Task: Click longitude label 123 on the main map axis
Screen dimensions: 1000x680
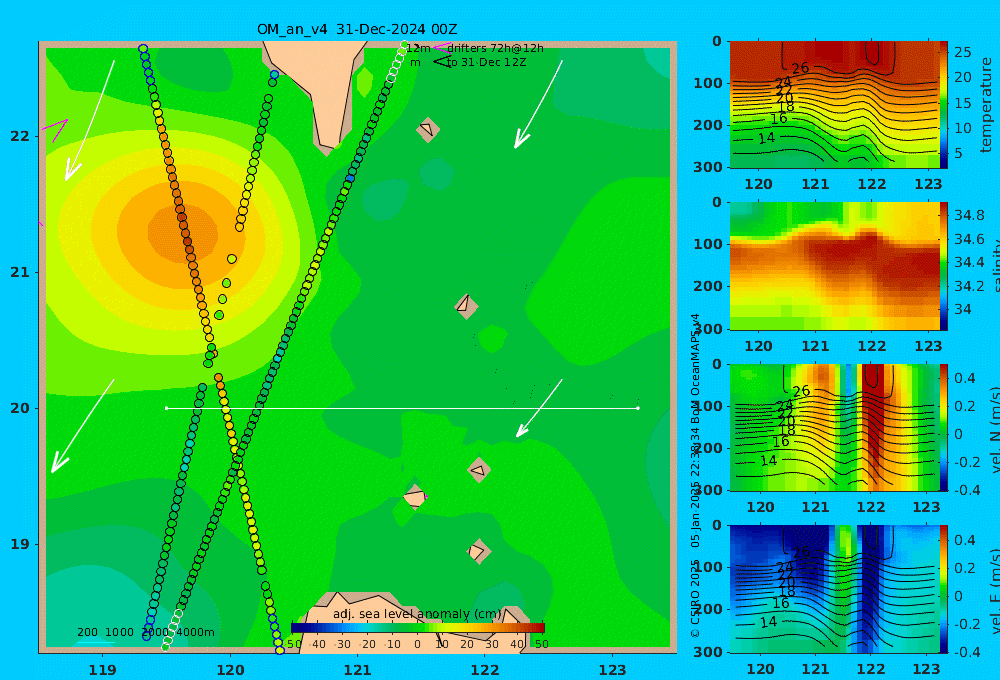Action: (x=613, y=670)
